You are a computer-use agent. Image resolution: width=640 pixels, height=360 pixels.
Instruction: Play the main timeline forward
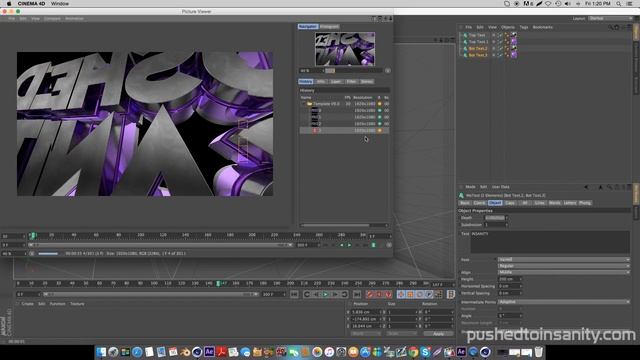click(x=325, y=294)
